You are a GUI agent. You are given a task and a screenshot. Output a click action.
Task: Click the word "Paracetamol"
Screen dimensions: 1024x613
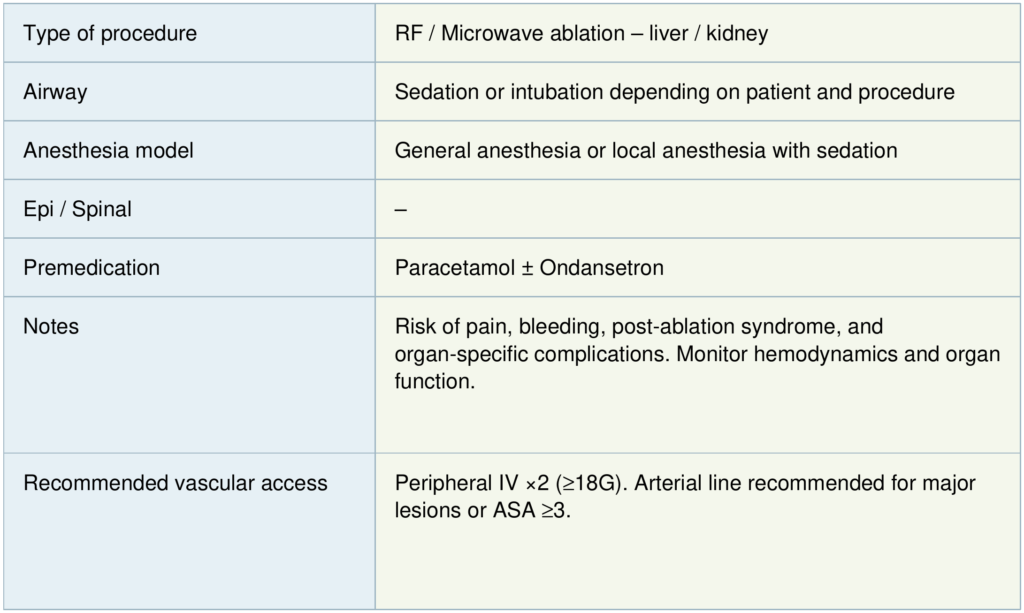pos(454,268)
